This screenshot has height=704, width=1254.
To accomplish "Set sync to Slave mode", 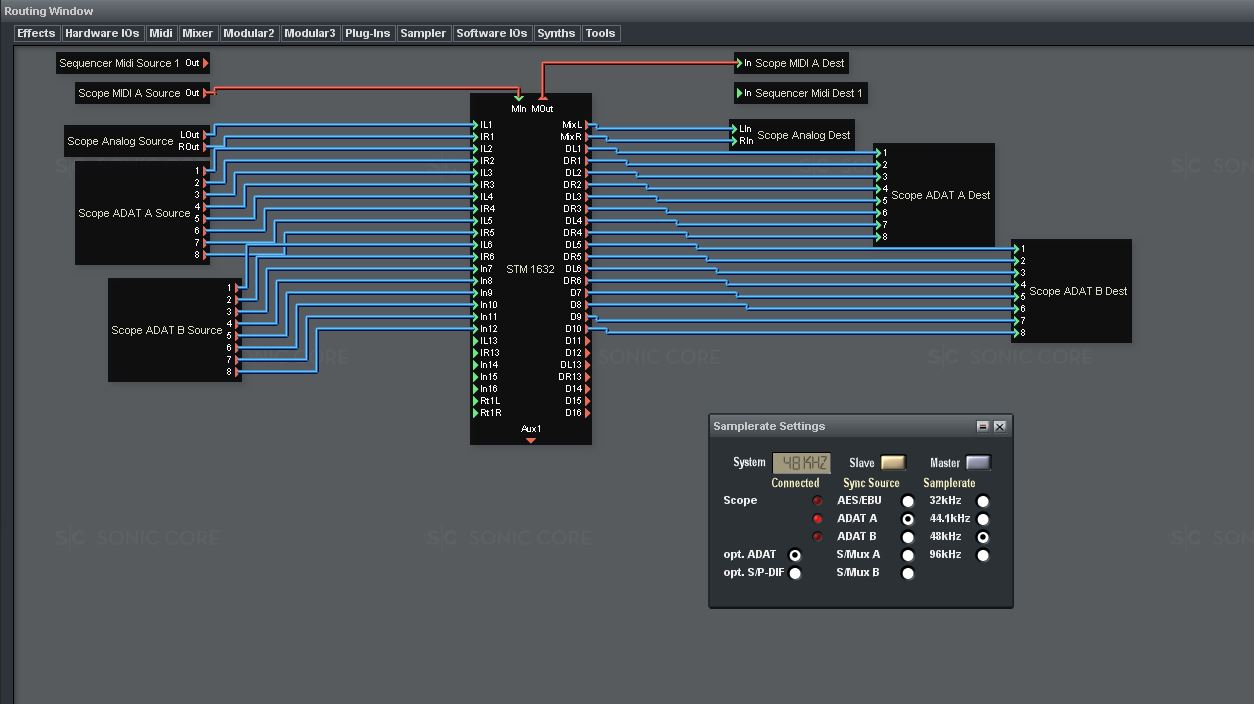I will 893,462.
